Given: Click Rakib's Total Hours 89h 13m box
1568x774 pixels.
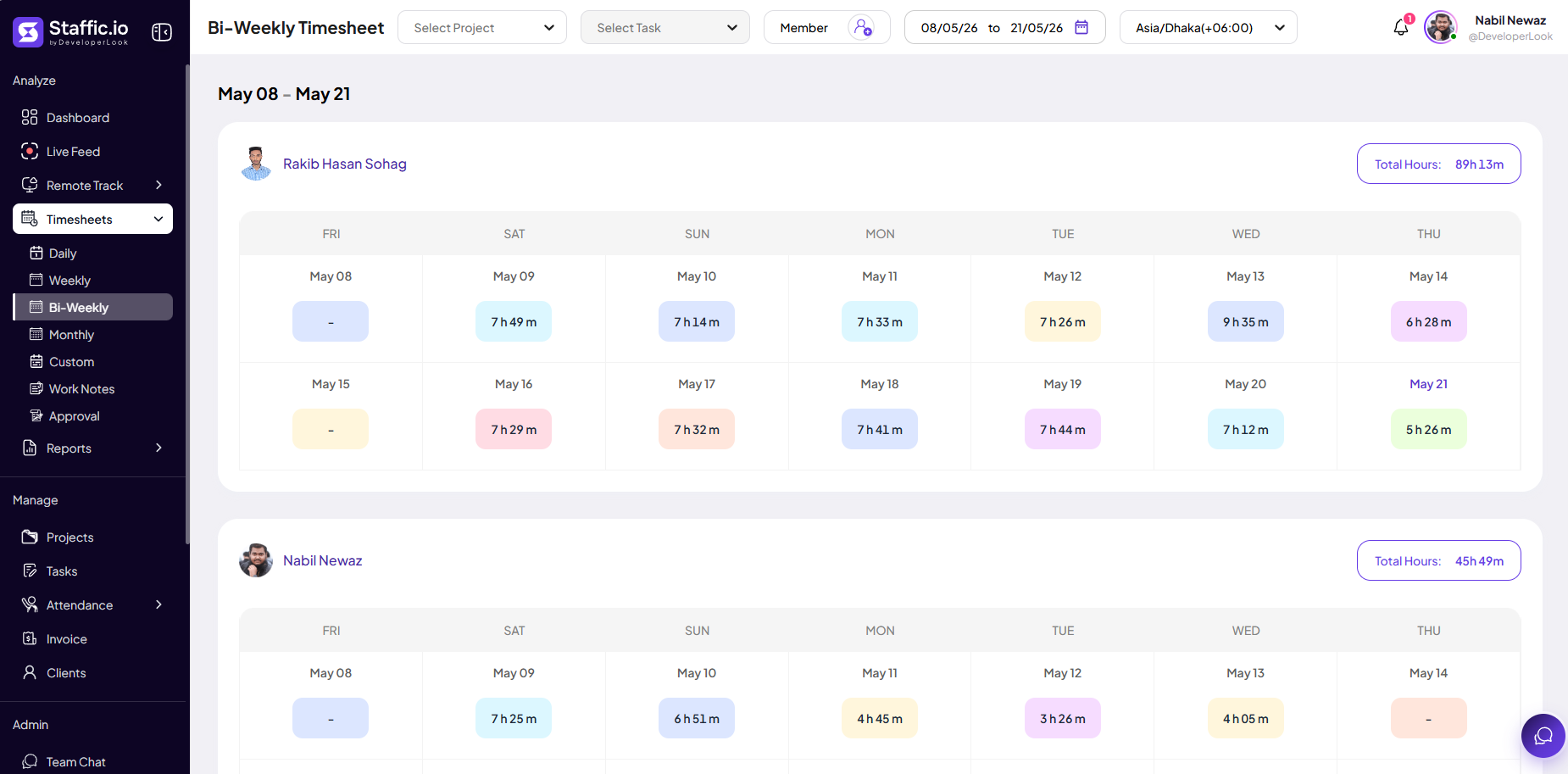Looking at the screenshot, I should pyautogui.click(x=1439, y=164).
